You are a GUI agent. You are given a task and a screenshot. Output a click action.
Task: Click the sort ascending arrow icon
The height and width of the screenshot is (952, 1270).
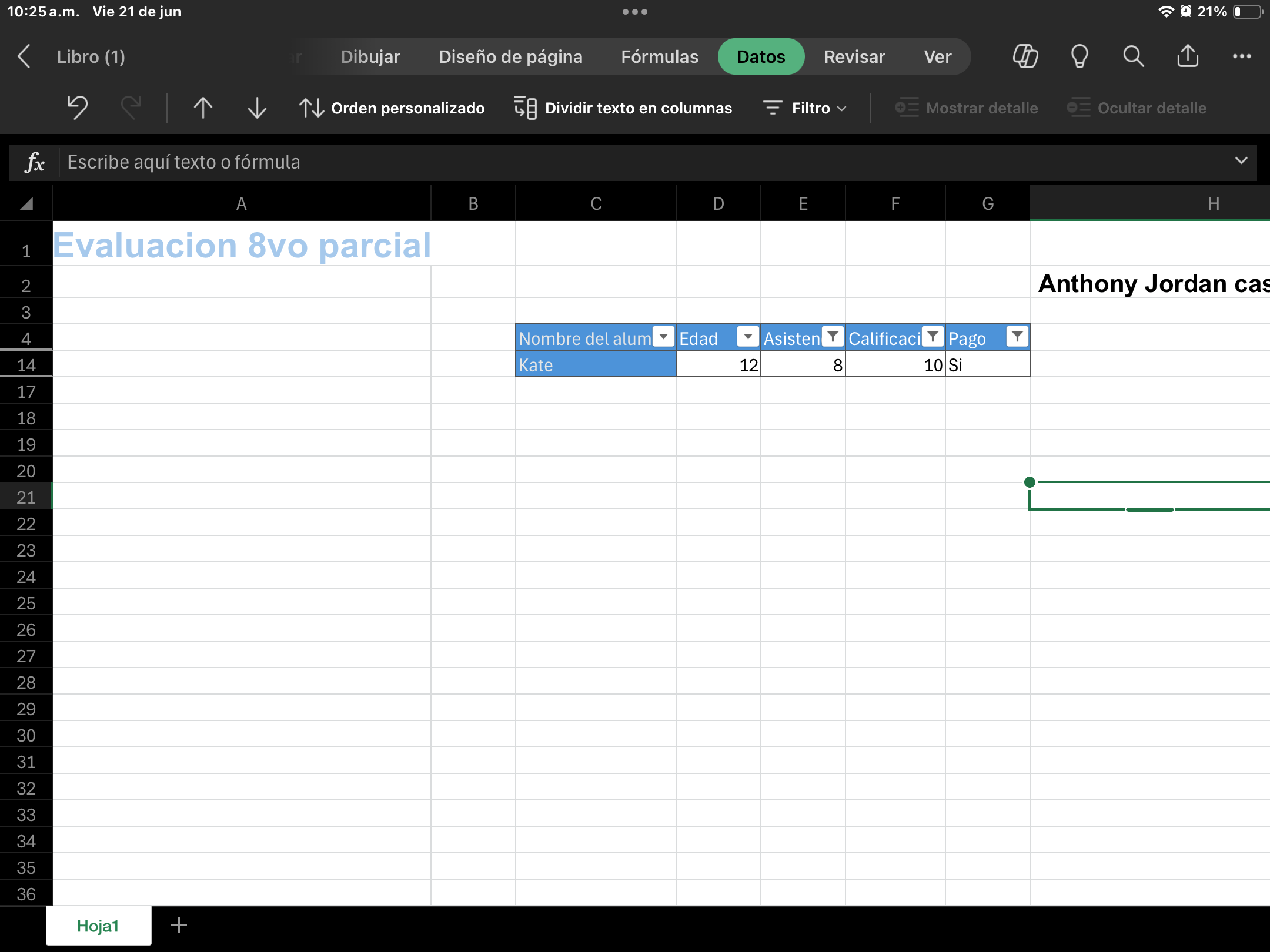203,108
